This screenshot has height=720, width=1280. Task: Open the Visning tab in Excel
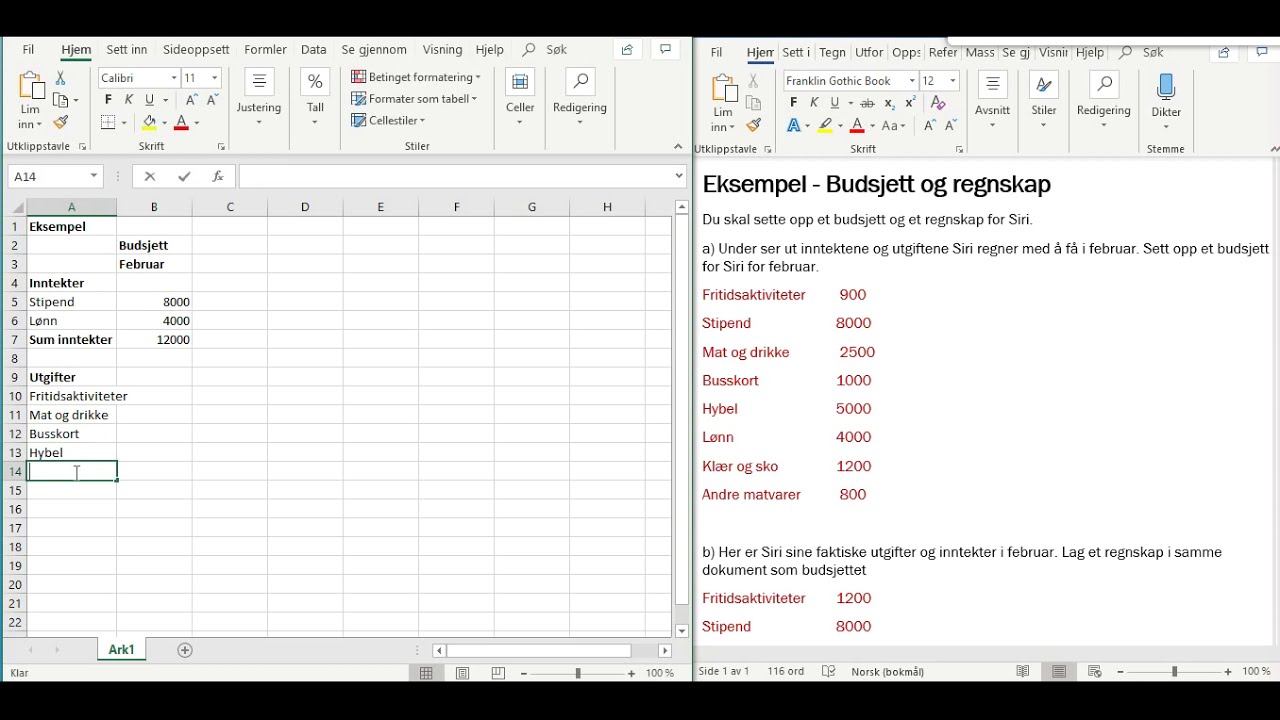[x=442, y=49]
